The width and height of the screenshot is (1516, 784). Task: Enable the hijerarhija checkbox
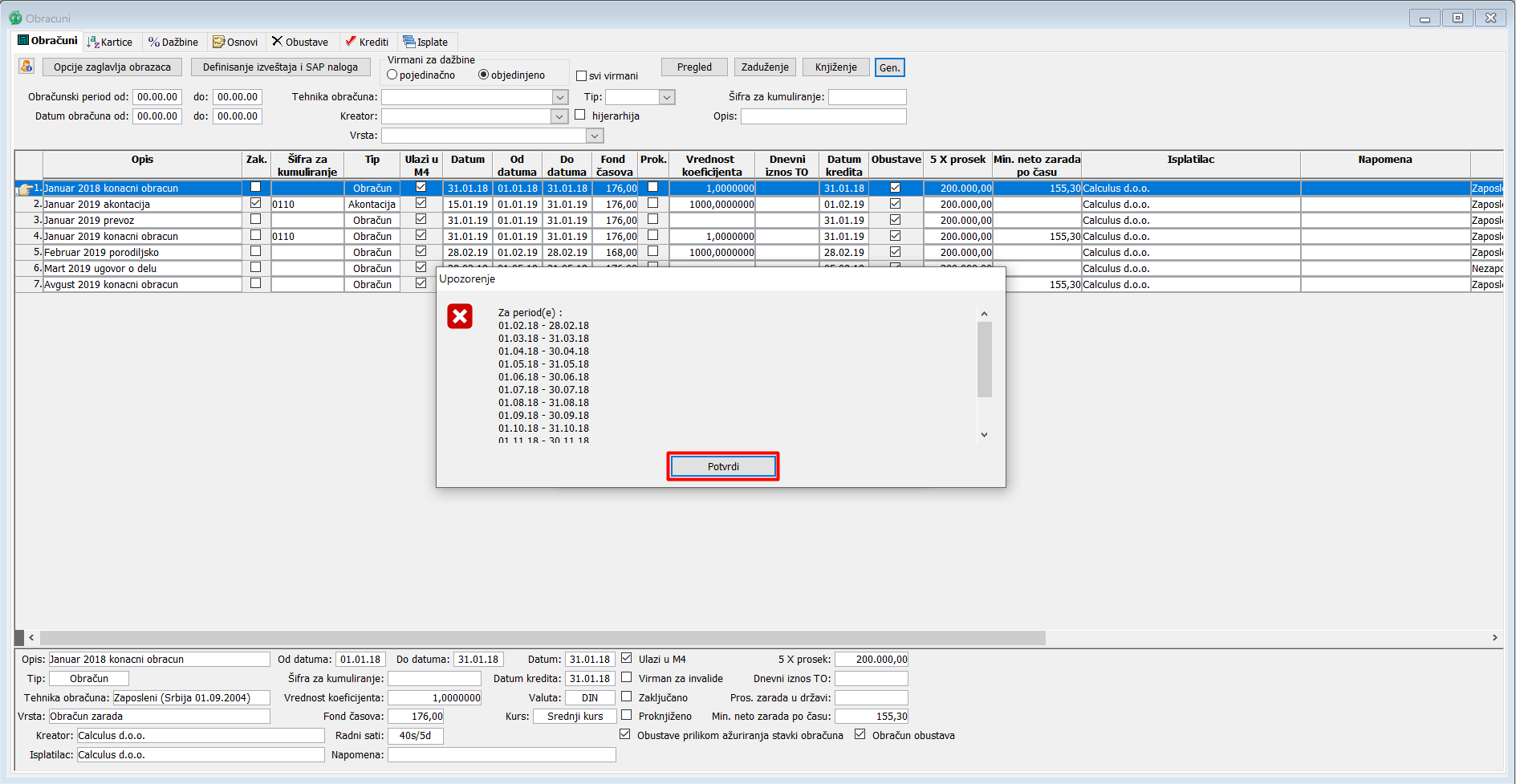coord(580,115)
